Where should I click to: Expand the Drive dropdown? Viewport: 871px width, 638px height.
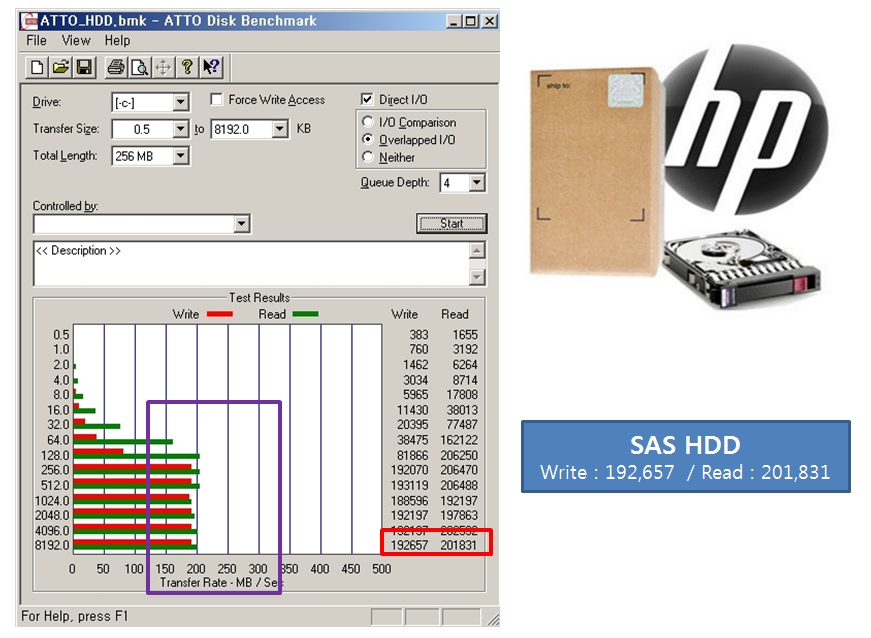(180, 102)
